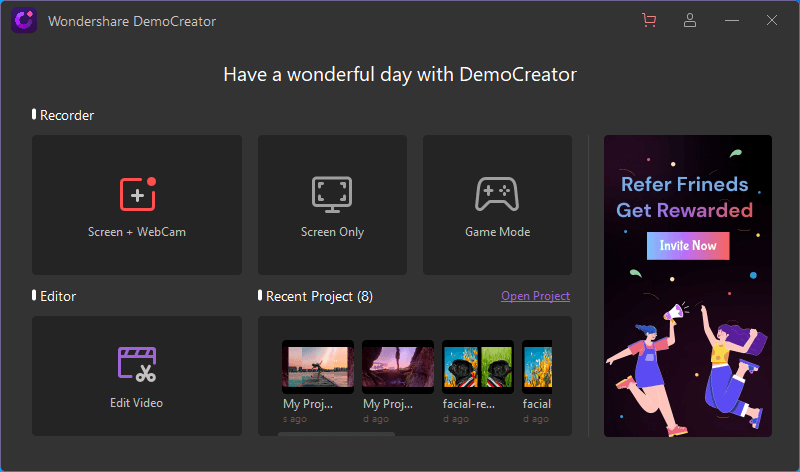This screenshot has width=800, height=472.
Task: Open the Edit Video editor
Action: click(137, 376)
